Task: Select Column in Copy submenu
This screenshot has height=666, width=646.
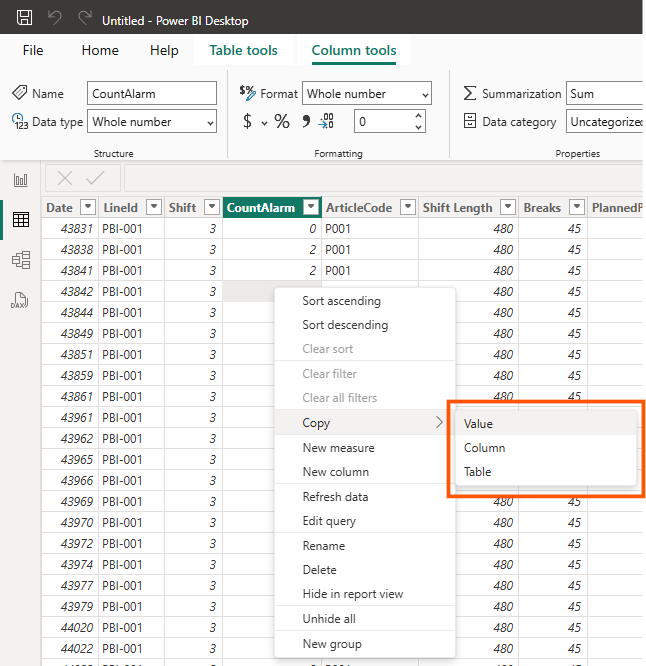Action: 485,448
